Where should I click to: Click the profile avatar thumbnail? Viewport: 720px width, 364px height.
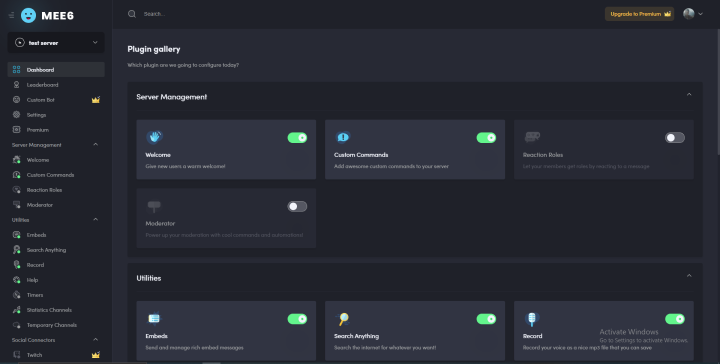pyautogui.click(x=688, y=14)
